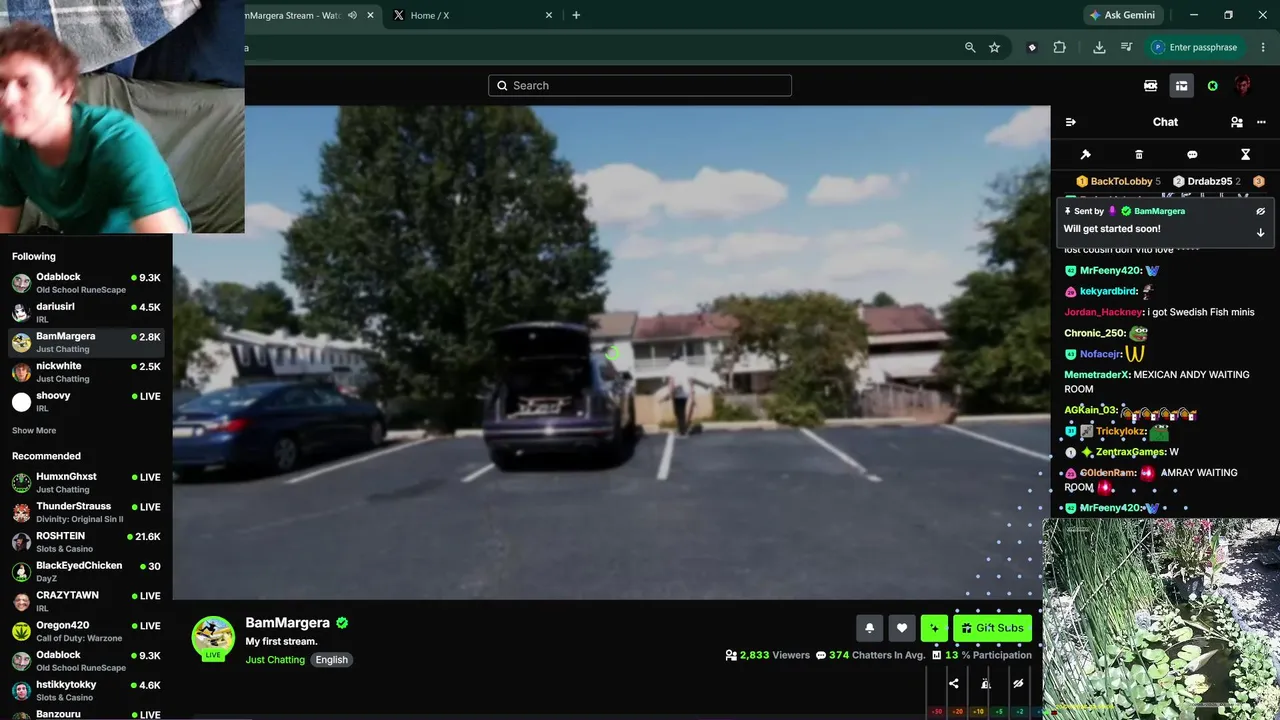Click the 2,833 Viewers count
1280x720 pixels.
point(767,655)
